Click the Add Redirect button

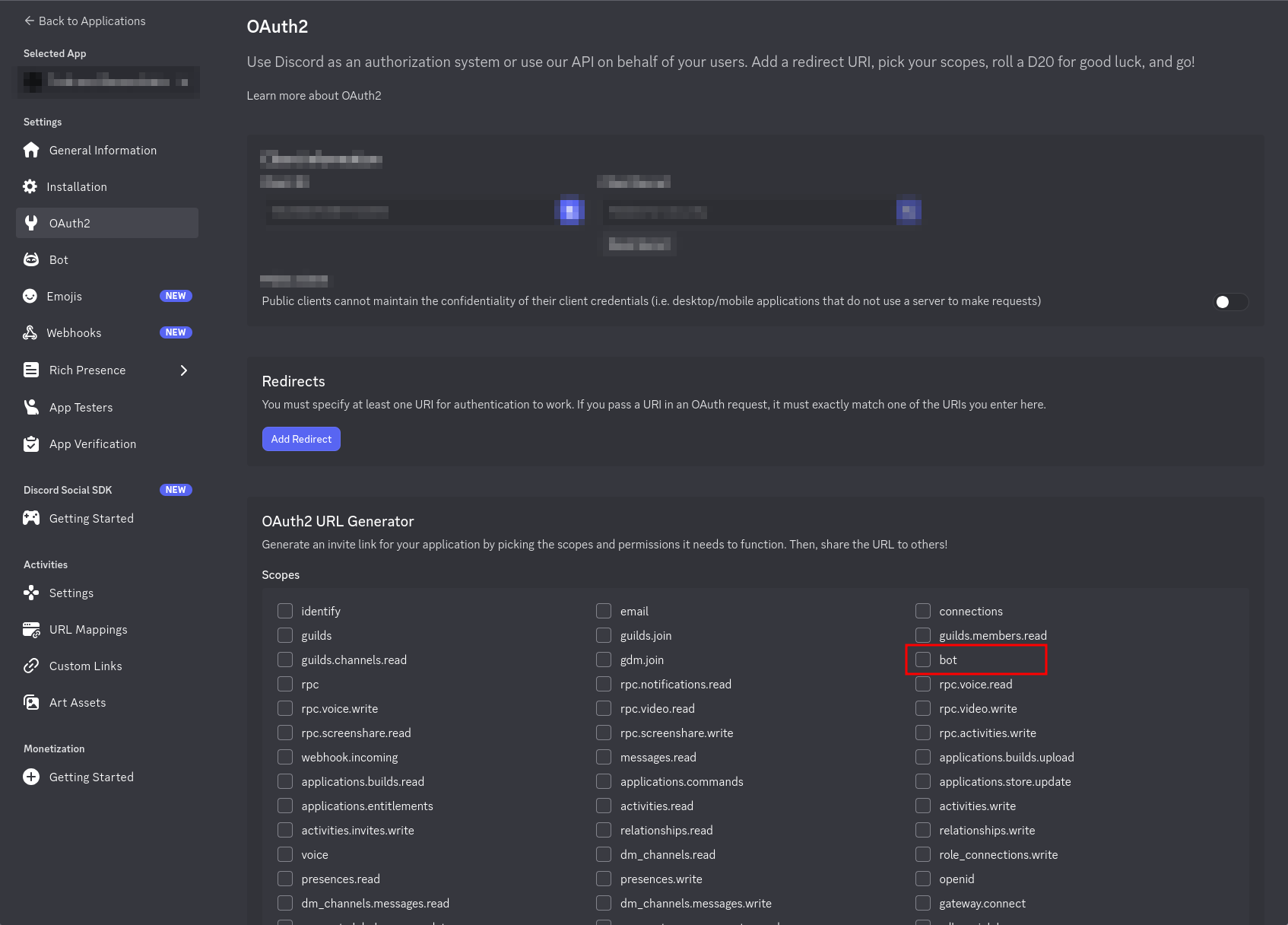pyautogui.click(x=301, y=439)
